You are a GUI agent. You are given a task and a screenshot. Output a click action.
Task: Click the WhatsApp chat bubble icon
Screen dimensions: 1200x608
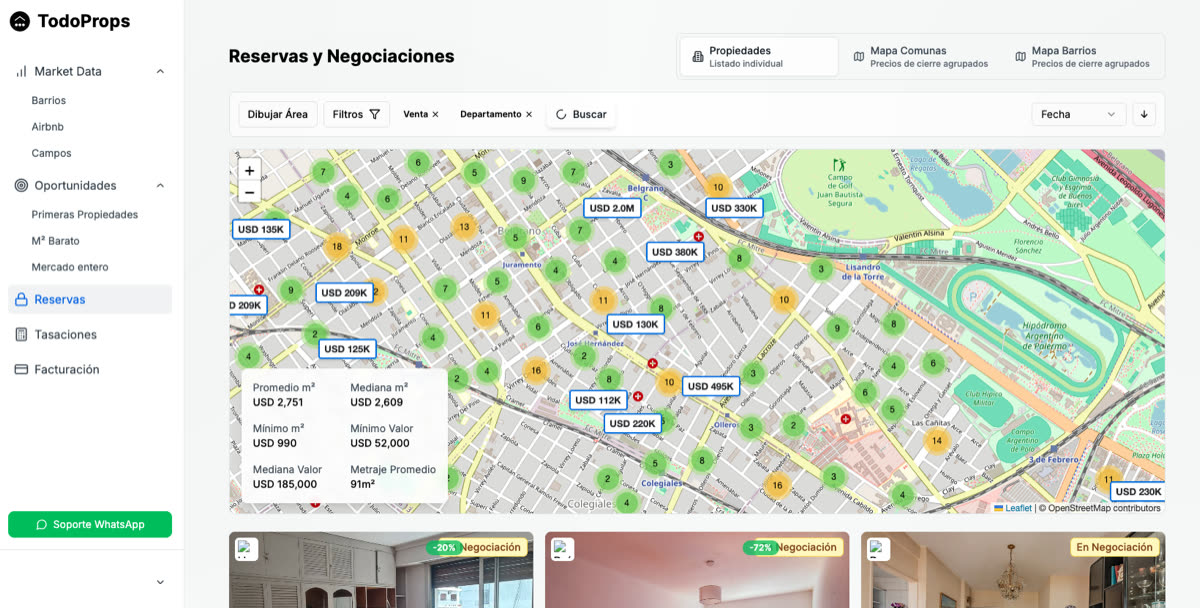(41, 525)
